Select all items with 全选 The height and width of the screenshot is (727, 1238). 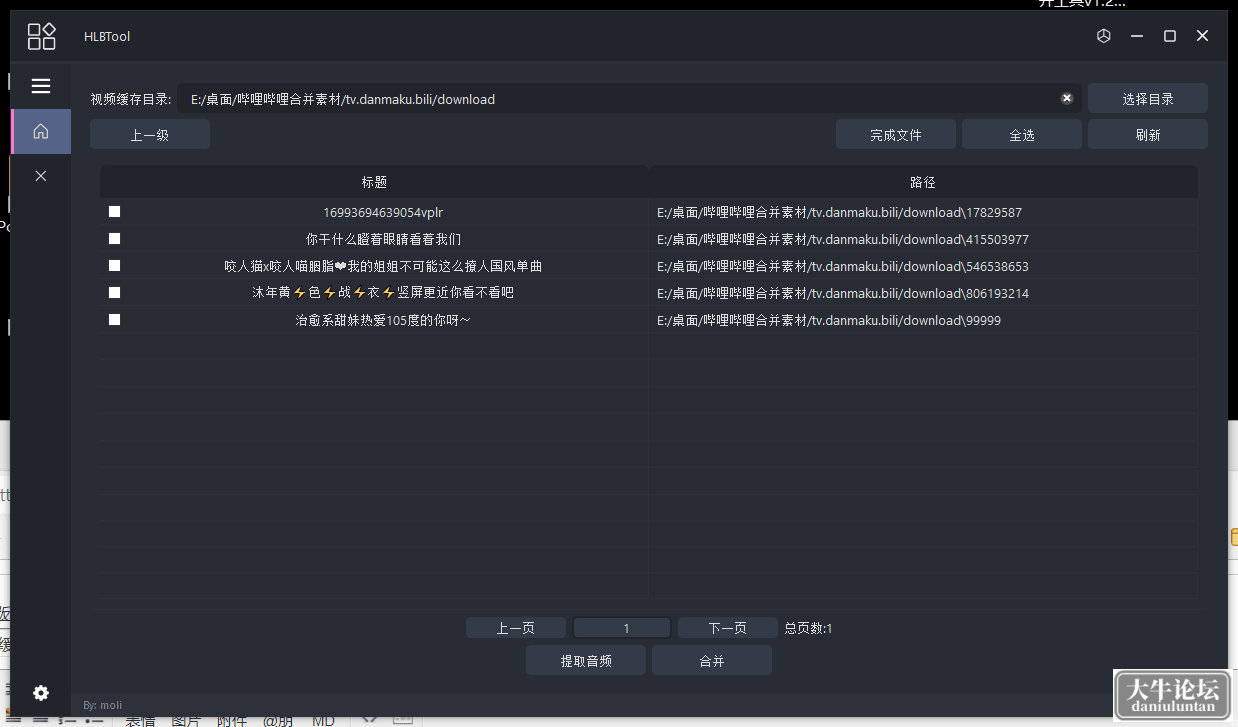click(1022, 135)
